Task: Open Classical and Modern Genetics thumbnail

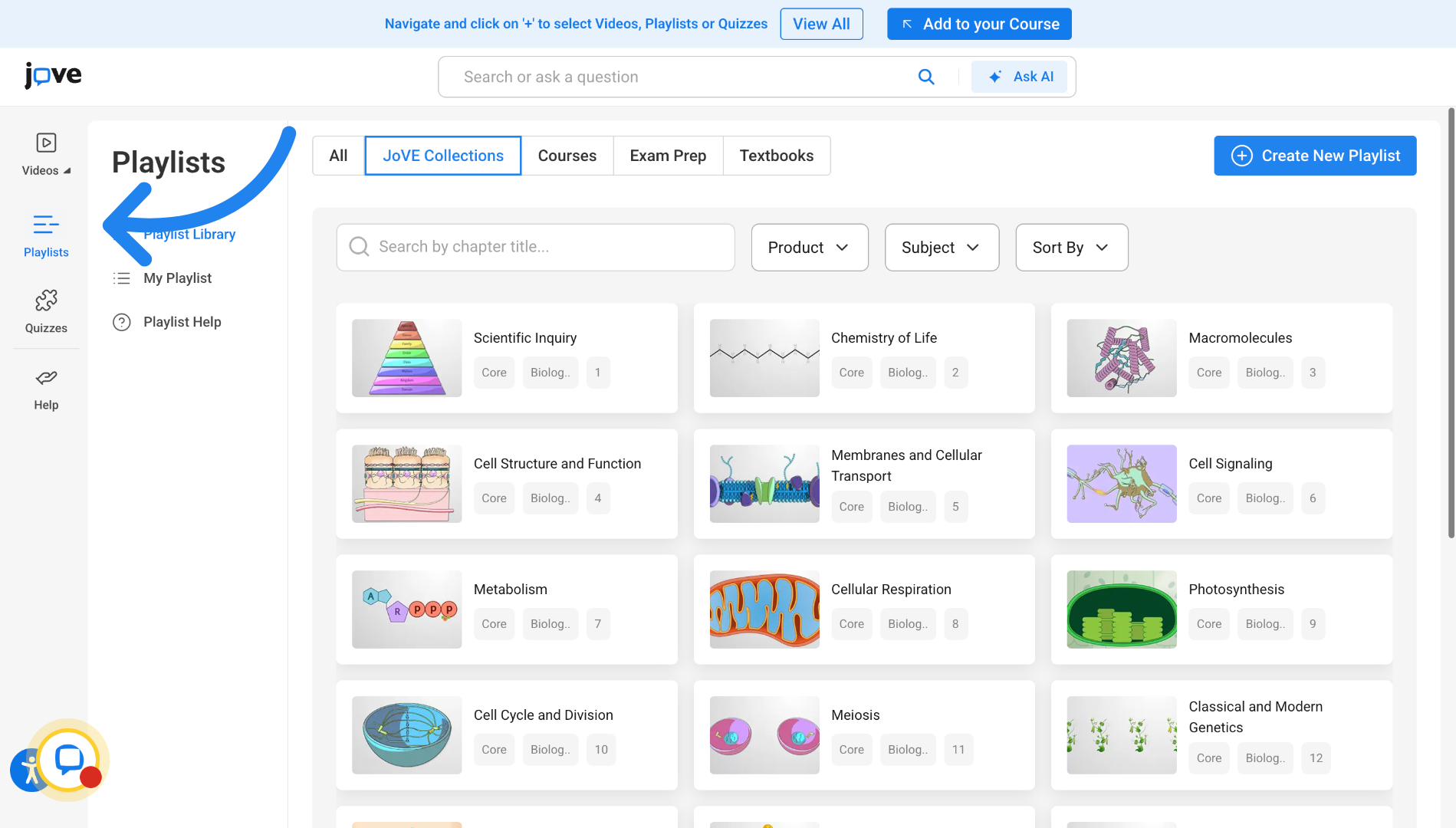Action: point(1122,735)
